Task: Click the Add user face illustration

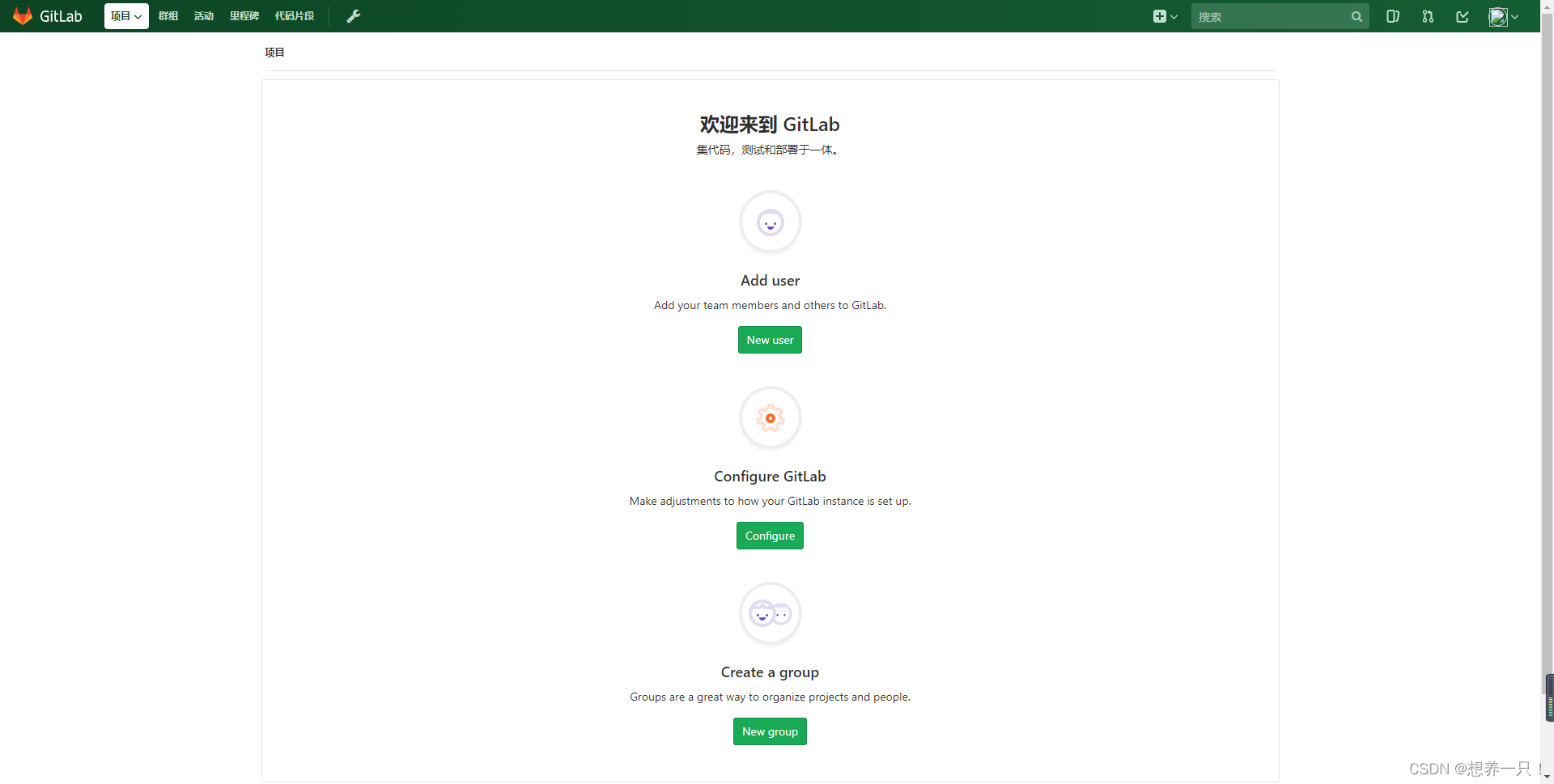Action: pos(771,222)
